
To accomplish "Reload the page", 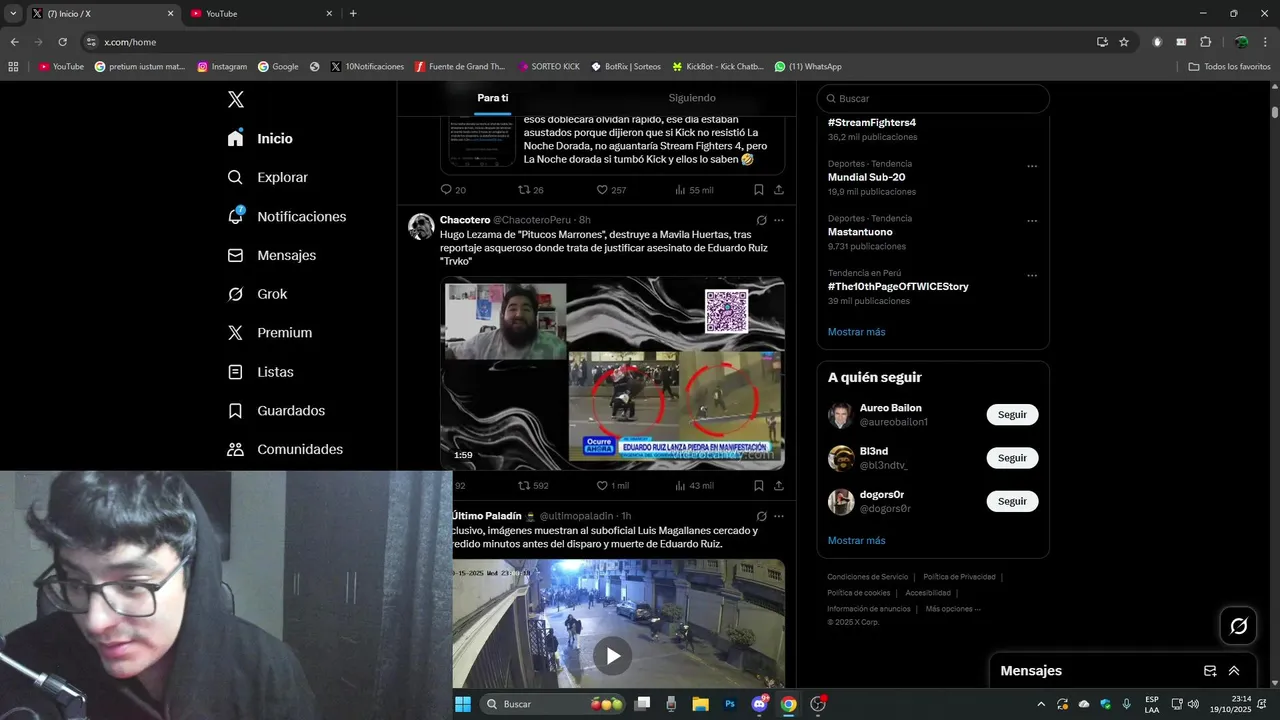I will 62,42.
